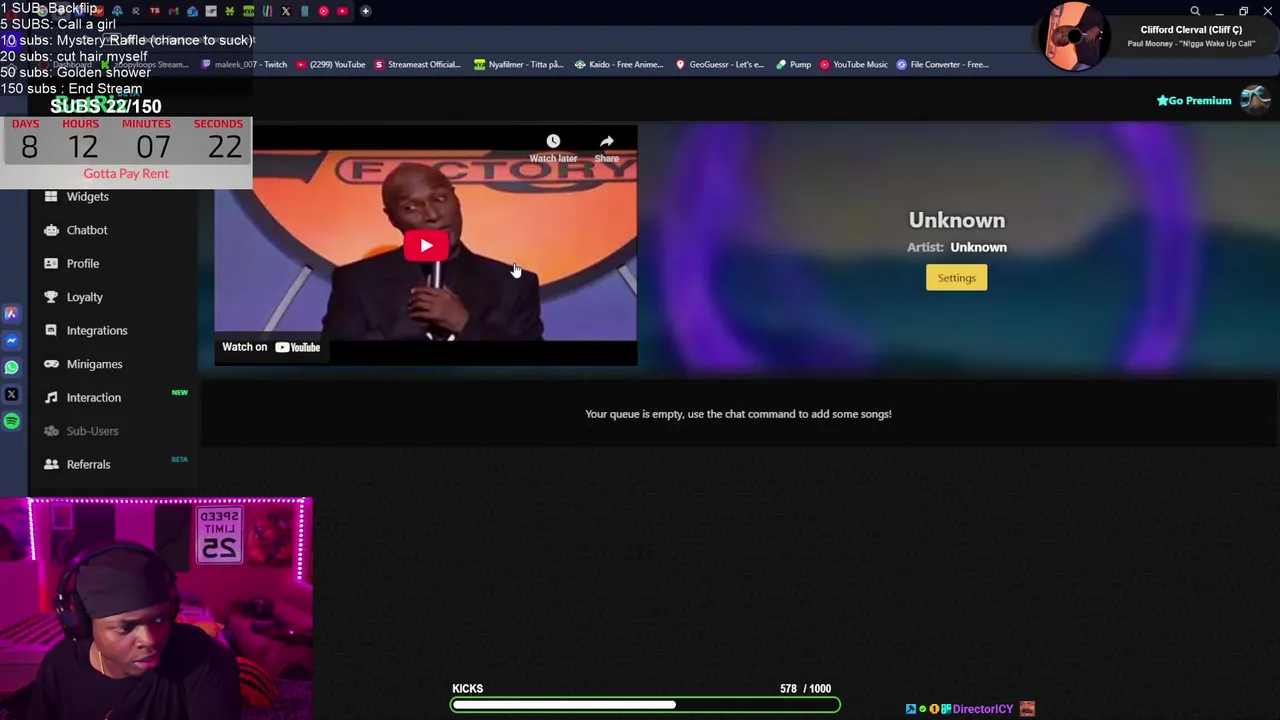
Task: Open the Nyafilmer bookmark
Action: point(518,65)
